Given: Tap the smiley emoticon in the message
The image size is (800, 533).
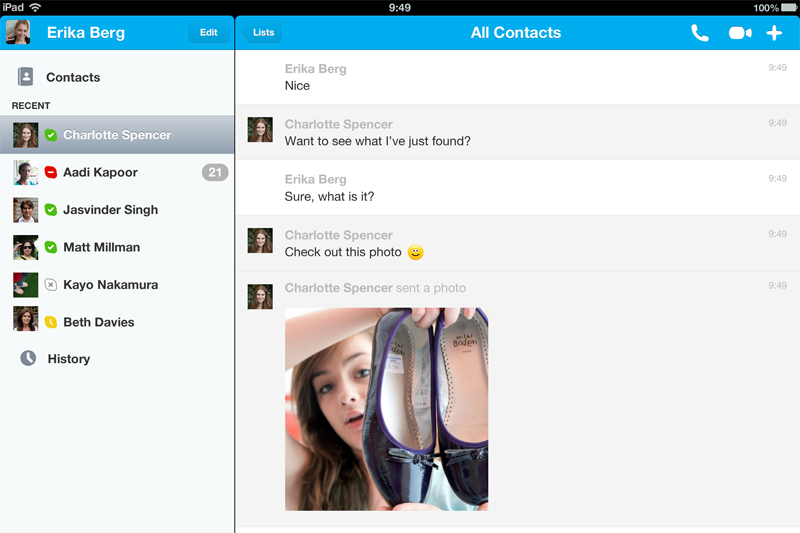Looking at the screenshot, I should coord(415,252).
